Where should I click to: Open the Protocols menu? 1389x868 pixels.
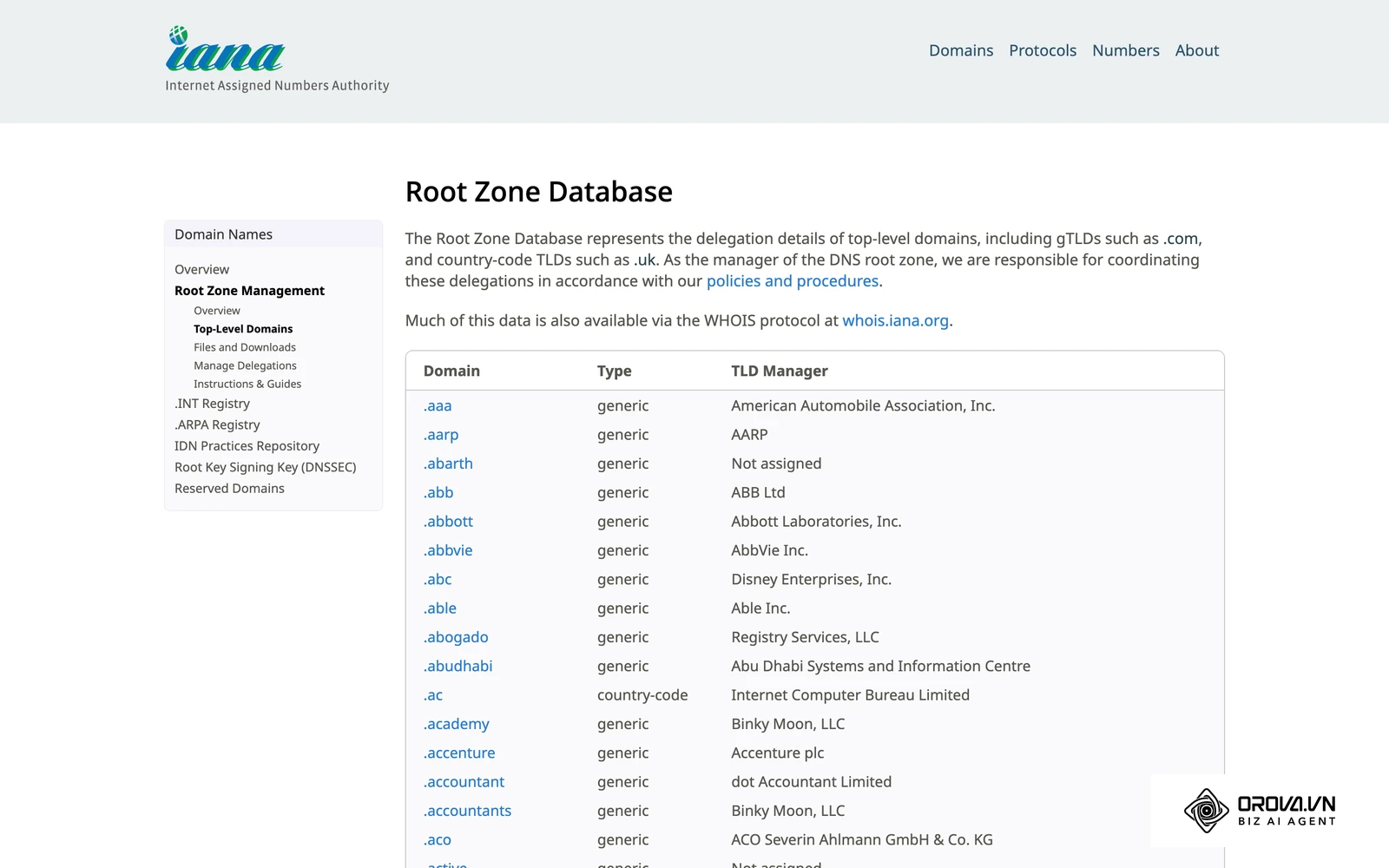click(1043, 50)
